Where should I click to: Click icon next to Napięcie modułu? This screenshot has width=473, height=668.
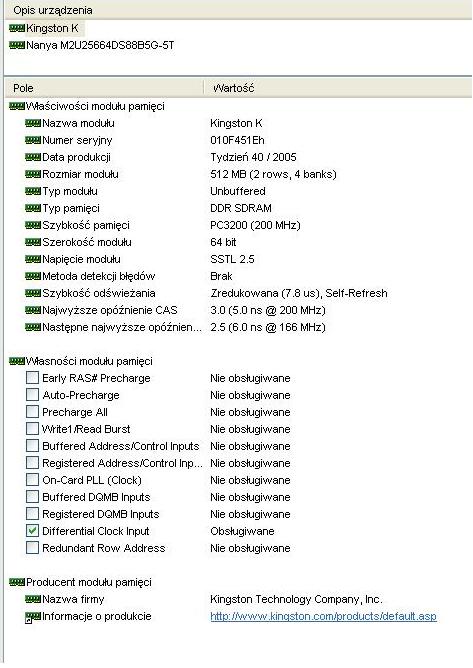pos(33,259)
